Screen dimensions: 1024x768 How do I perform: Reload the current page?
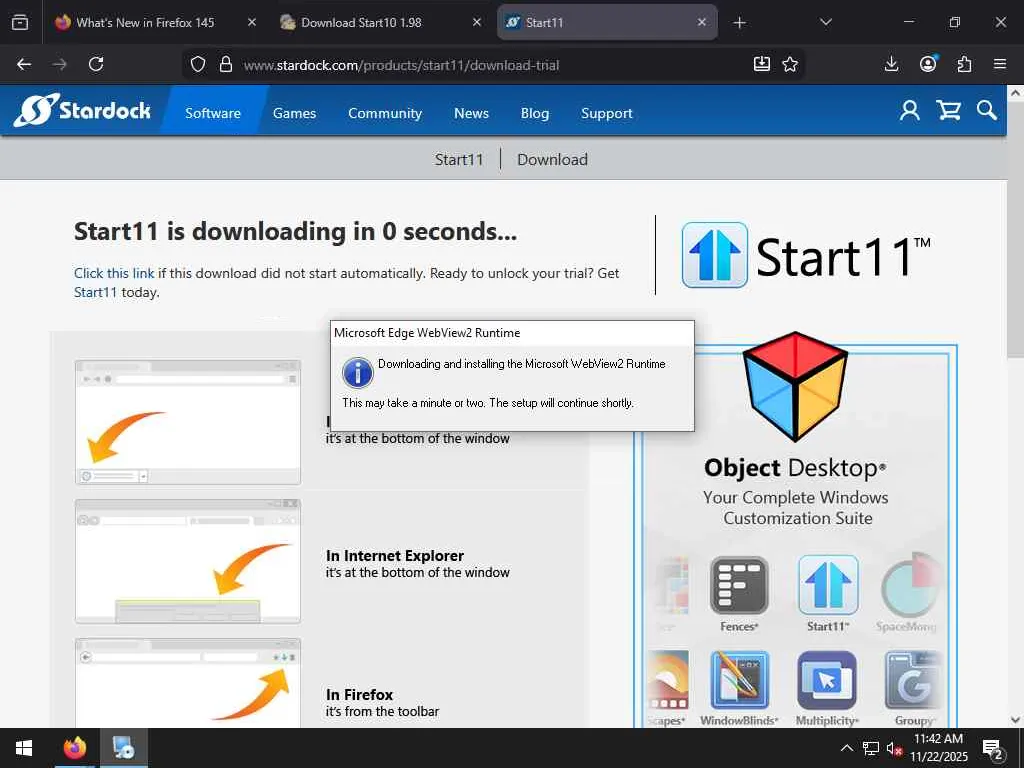(x=96, y=64)
